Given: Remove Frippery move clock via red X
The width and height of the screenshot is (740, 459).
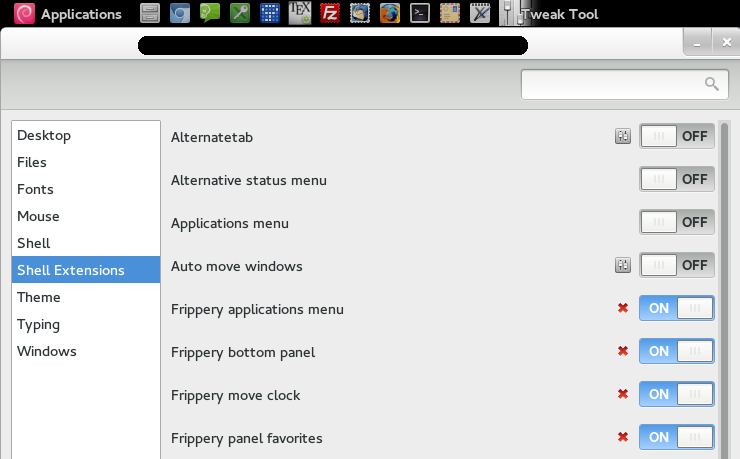Looking at the screenshot, I should pyautogui.click(x=623, y=394).
